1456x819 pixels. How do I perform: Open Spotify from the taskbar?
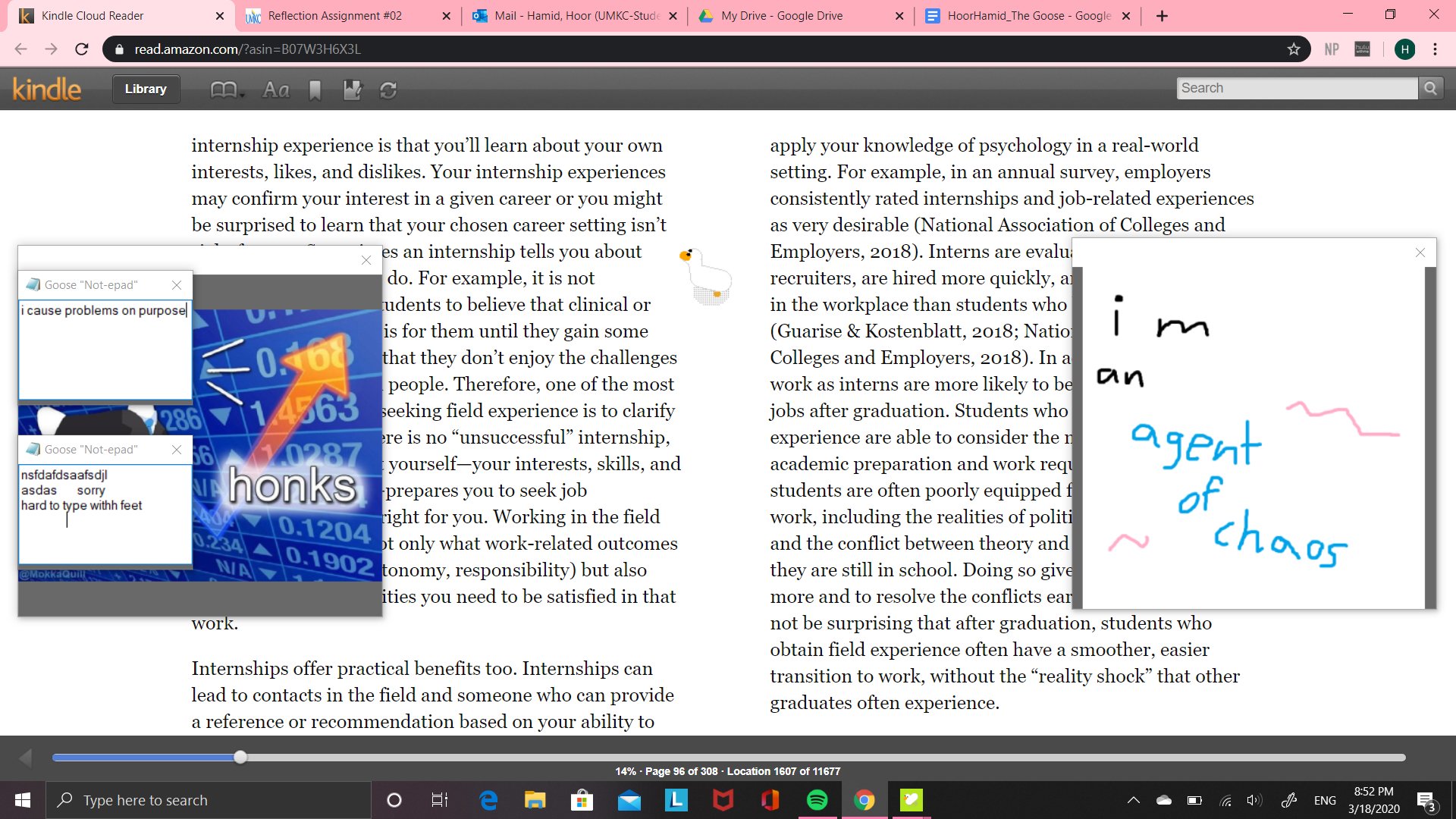point(817,799)
